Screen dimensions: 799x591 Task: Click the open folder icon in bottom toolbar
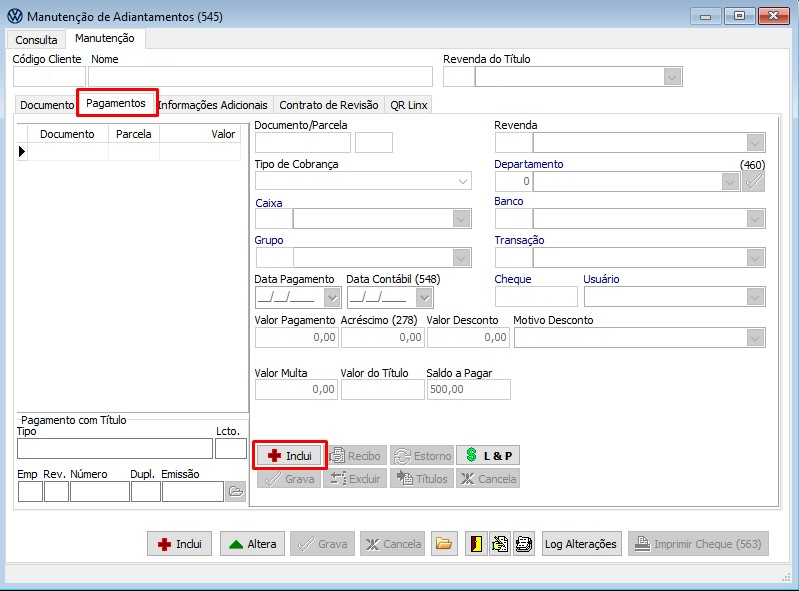tap(443, 544)
